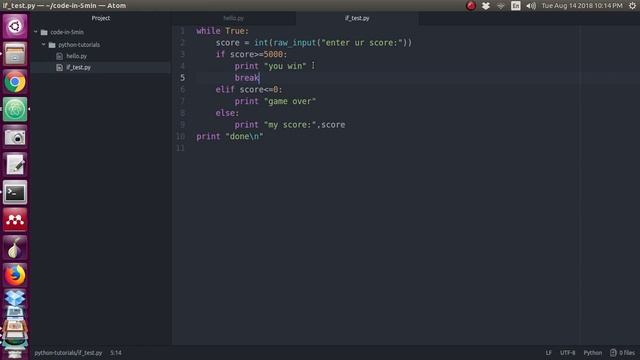Click the red recording indicator in top bar

point(471,6)
